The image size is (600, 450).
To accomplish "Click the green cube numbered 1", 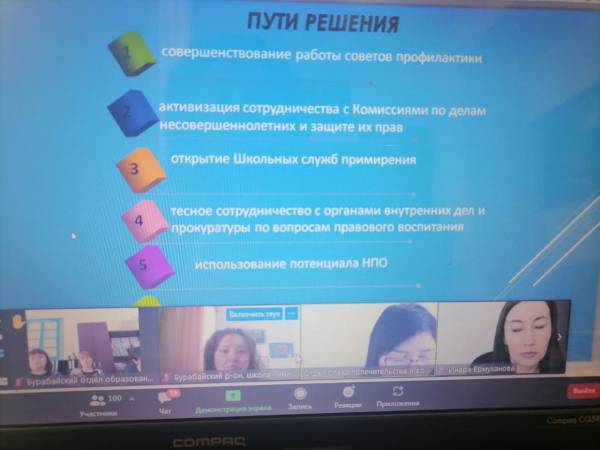I will tap(132, 54).
